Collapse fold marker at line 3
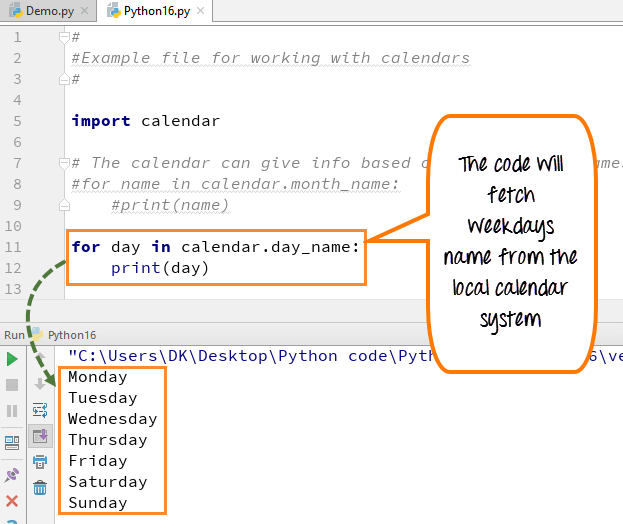 [x=63, y=79]
